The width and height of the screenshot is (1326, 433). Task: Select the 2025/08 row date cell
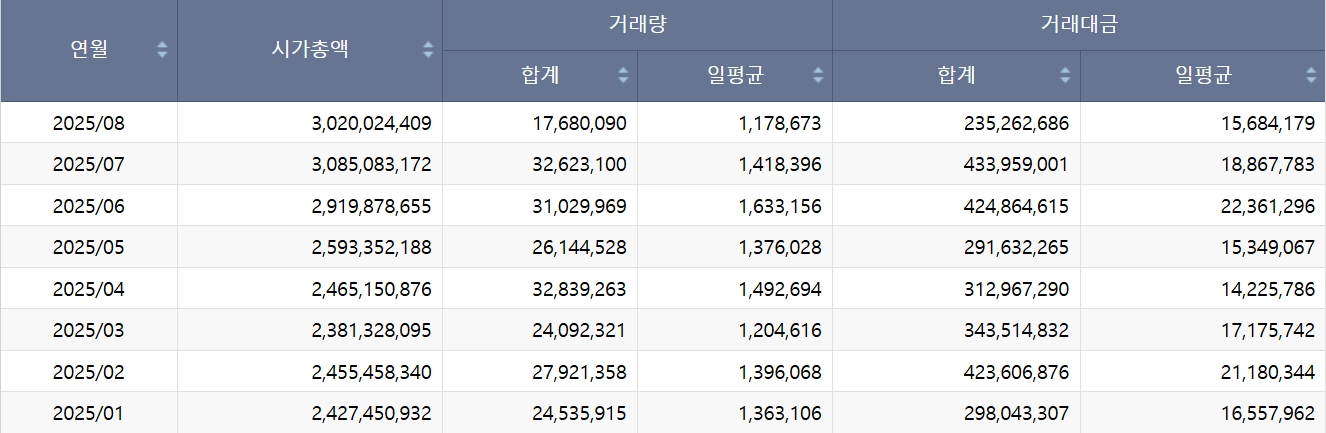pos(89,123)
